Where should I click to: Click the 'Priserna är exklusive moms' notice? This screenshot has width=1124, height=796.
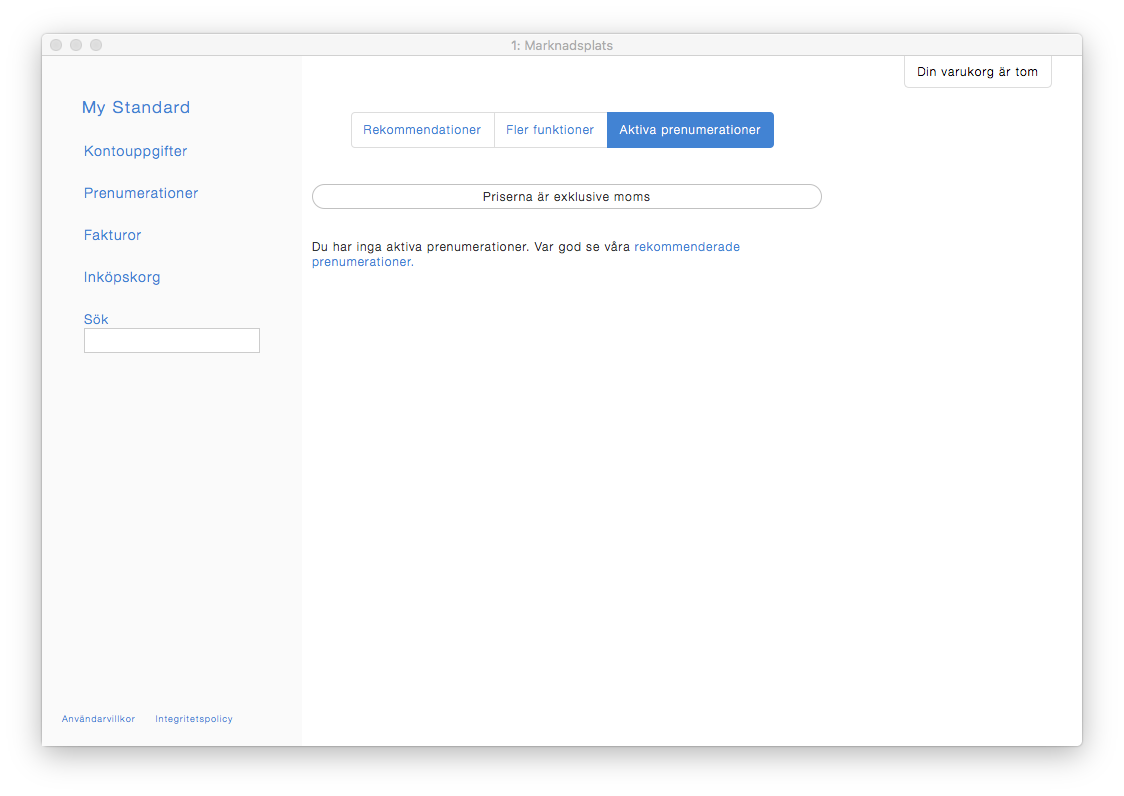[566, 196]
